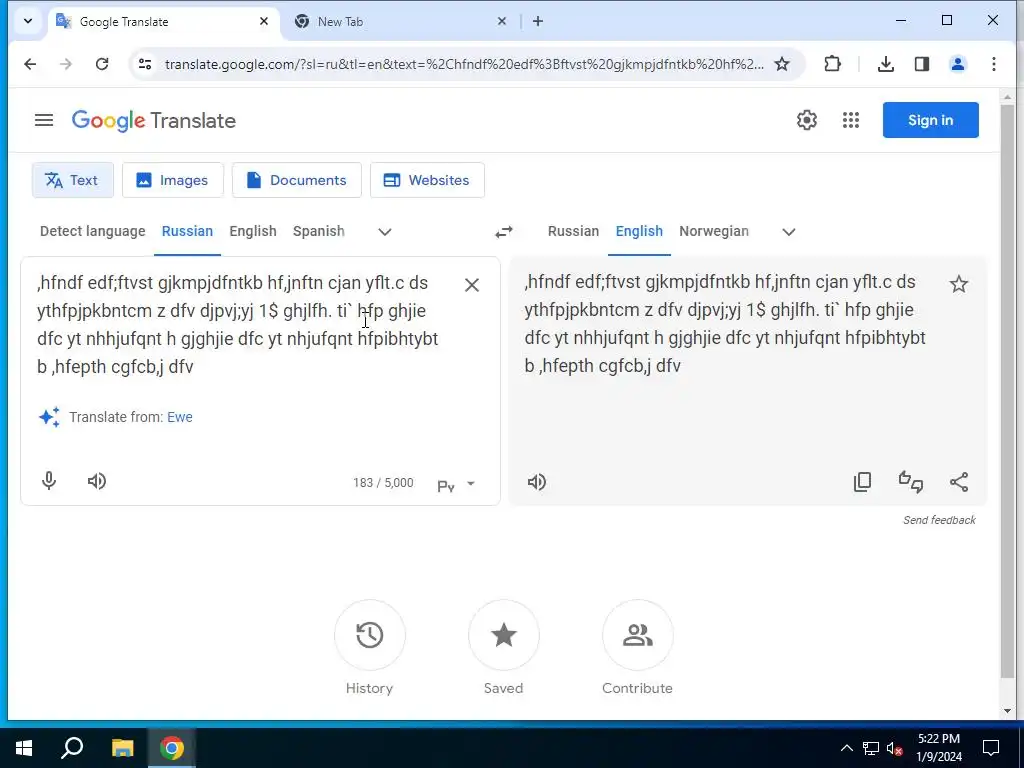This screenshot has width=1024, height=768.
Task: Select English as source language
Action: coord(253,231)
